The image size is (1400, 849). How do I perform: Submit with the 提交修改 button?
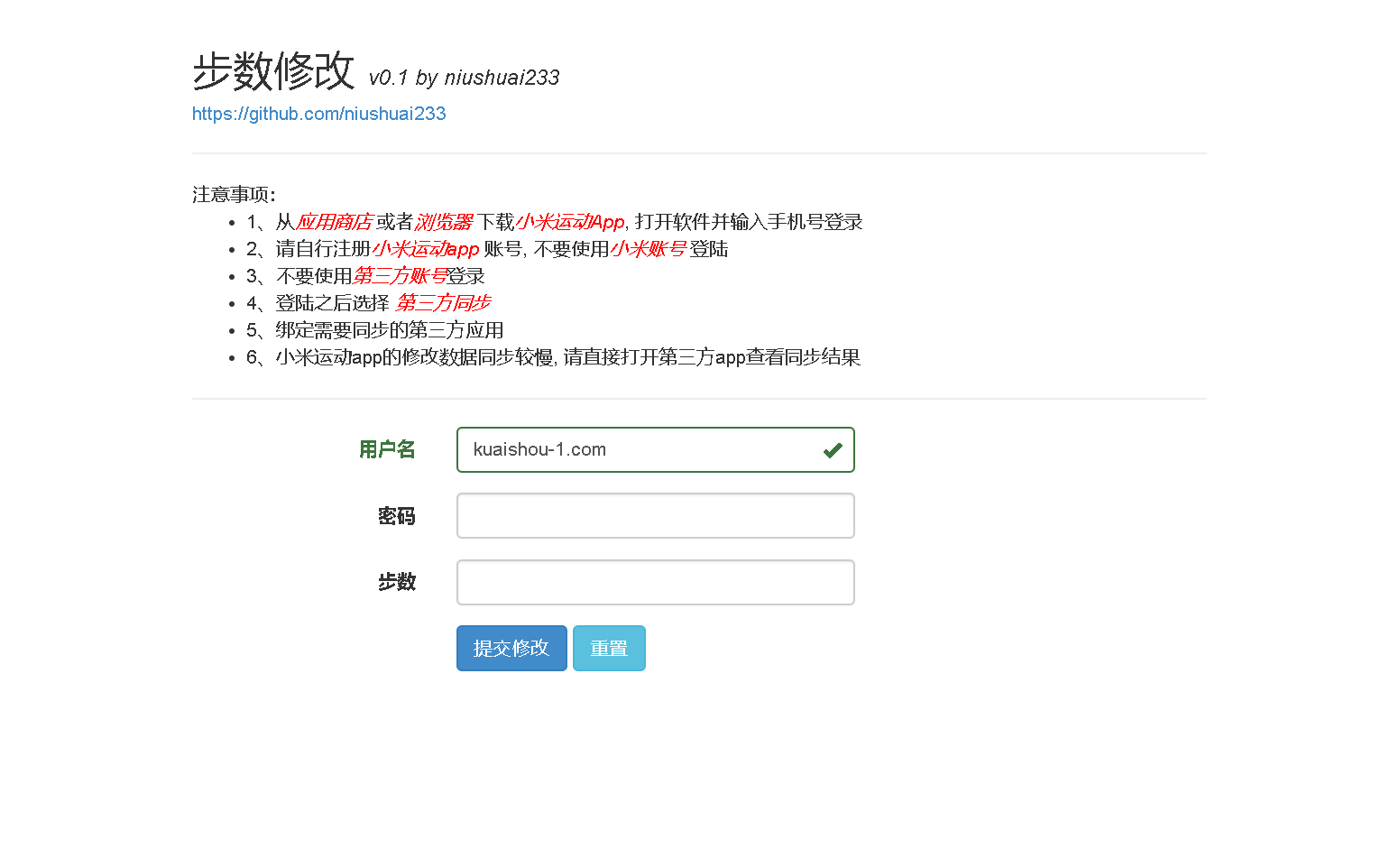tap(511, 648)
